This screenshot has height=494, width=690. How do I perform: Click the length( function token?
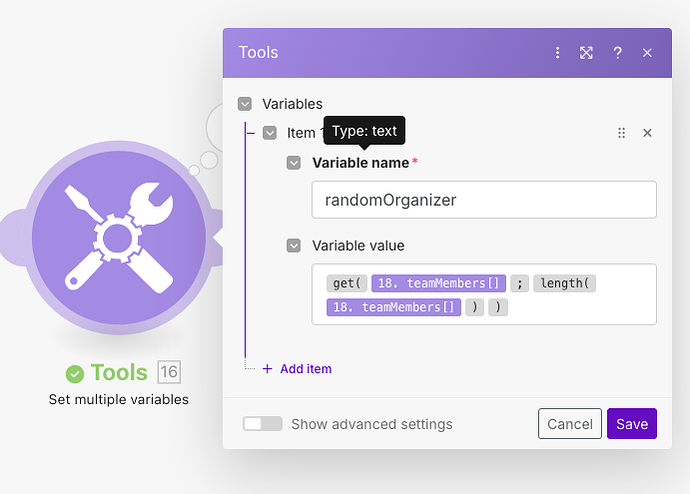tap(564, 283)
